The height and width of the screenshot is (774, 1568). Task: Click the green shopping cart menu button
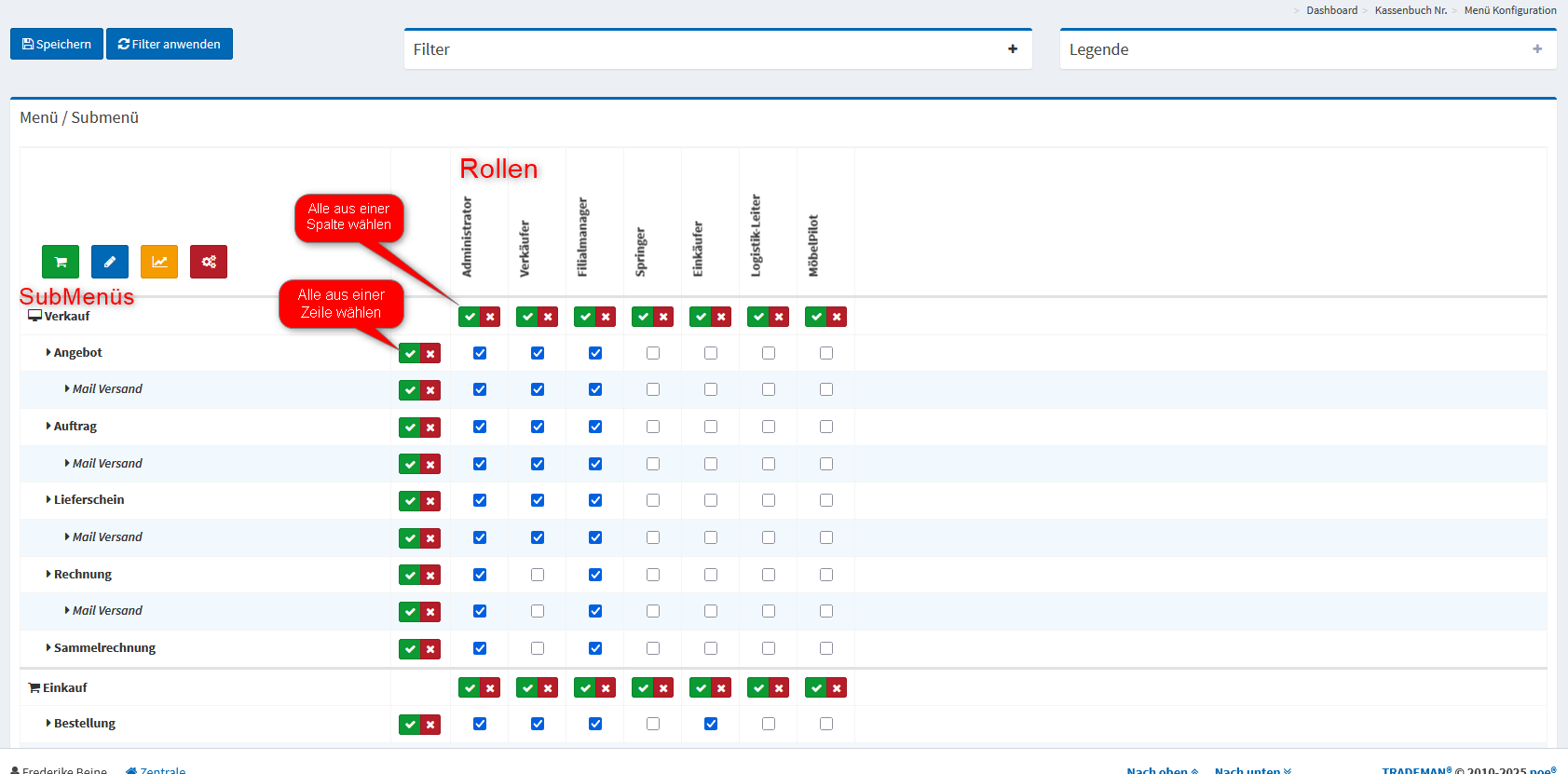[61, 262]
